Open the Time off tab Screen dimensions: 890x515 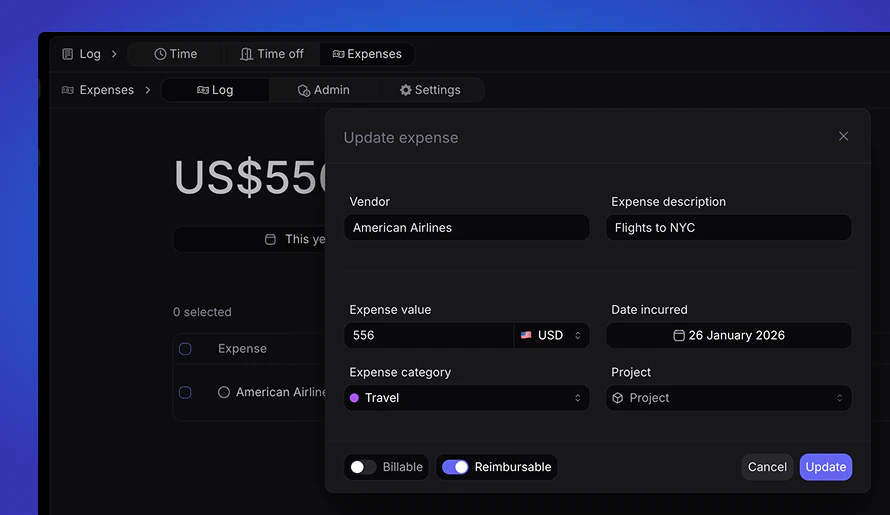click(272, 54)
